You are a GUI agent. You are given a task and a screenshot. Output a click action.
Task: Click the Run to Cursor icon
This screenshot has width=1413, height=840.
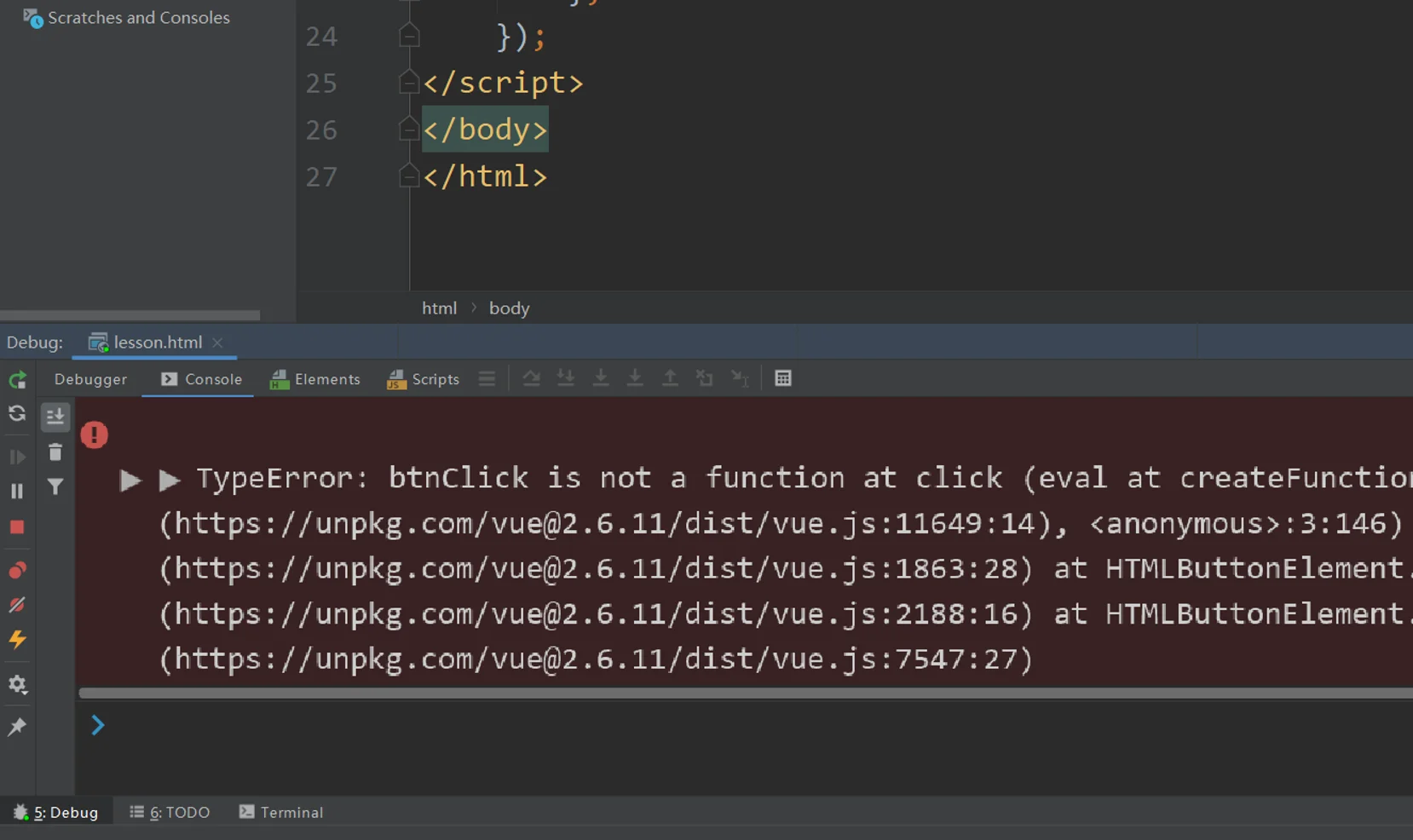pyautogui.click(x=740, y=378)
